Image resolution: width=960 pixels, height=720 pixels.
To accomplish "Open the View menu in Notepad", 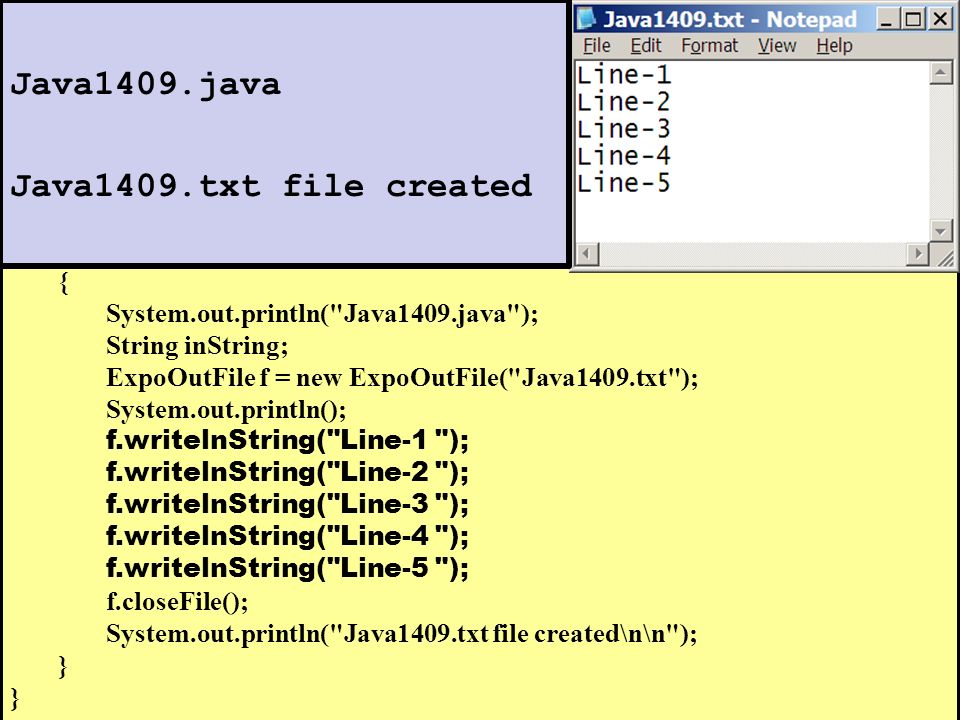I will click(777, 45).
